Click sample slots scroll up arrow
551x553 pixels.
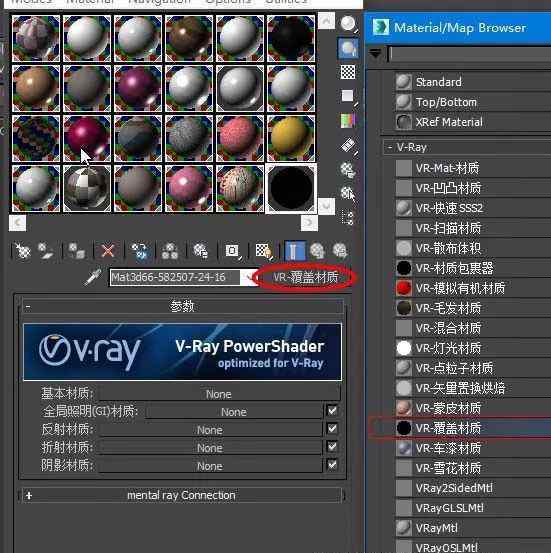click(x=326, y=21)
